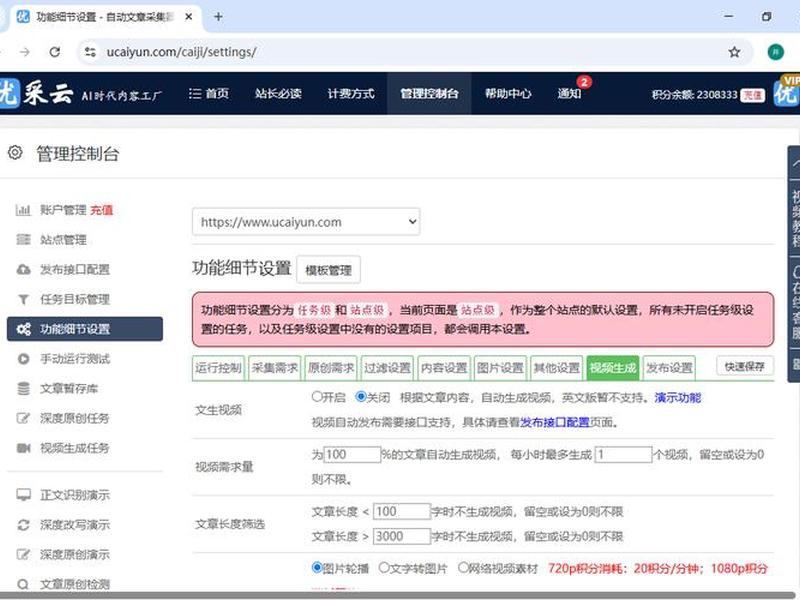Switch to the 过滤设置 tab
Viewport: 800px width, 600px height.
point(387,368)
